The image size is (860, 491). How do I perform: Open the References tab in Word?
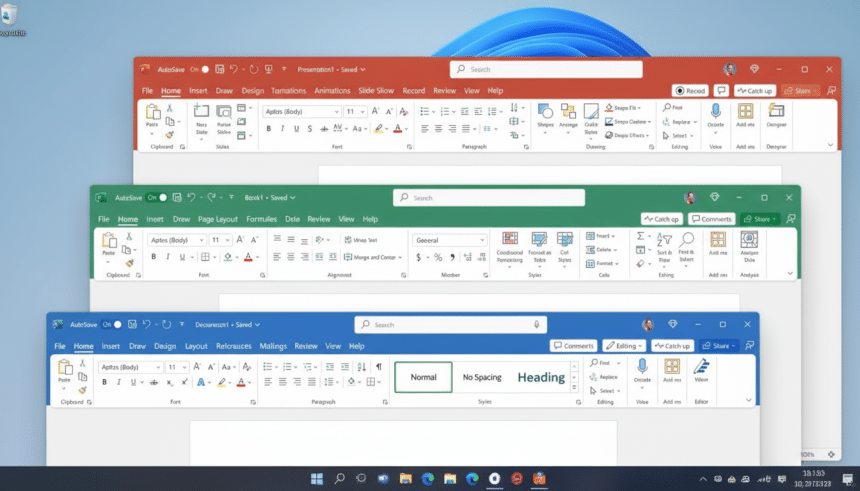click(234, 346)
